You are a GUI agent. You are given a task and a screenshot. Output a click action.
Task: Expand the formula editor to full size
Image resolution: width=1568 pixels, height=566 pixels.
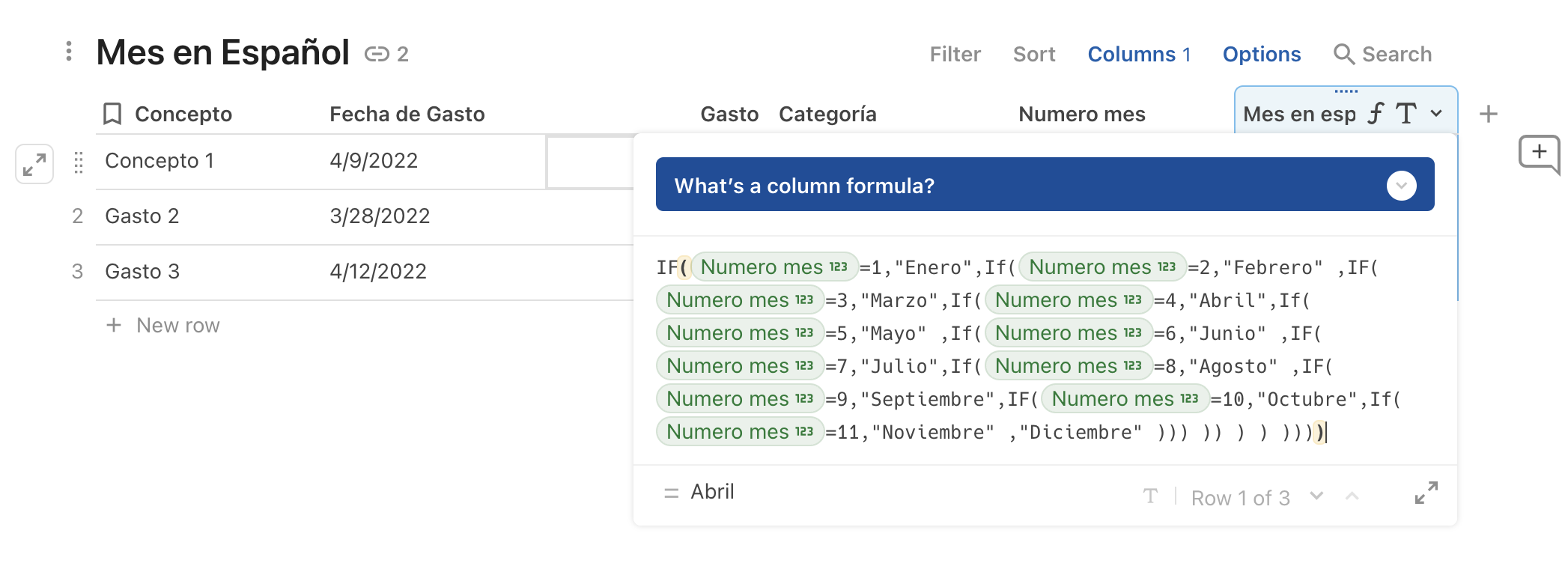1426,493
